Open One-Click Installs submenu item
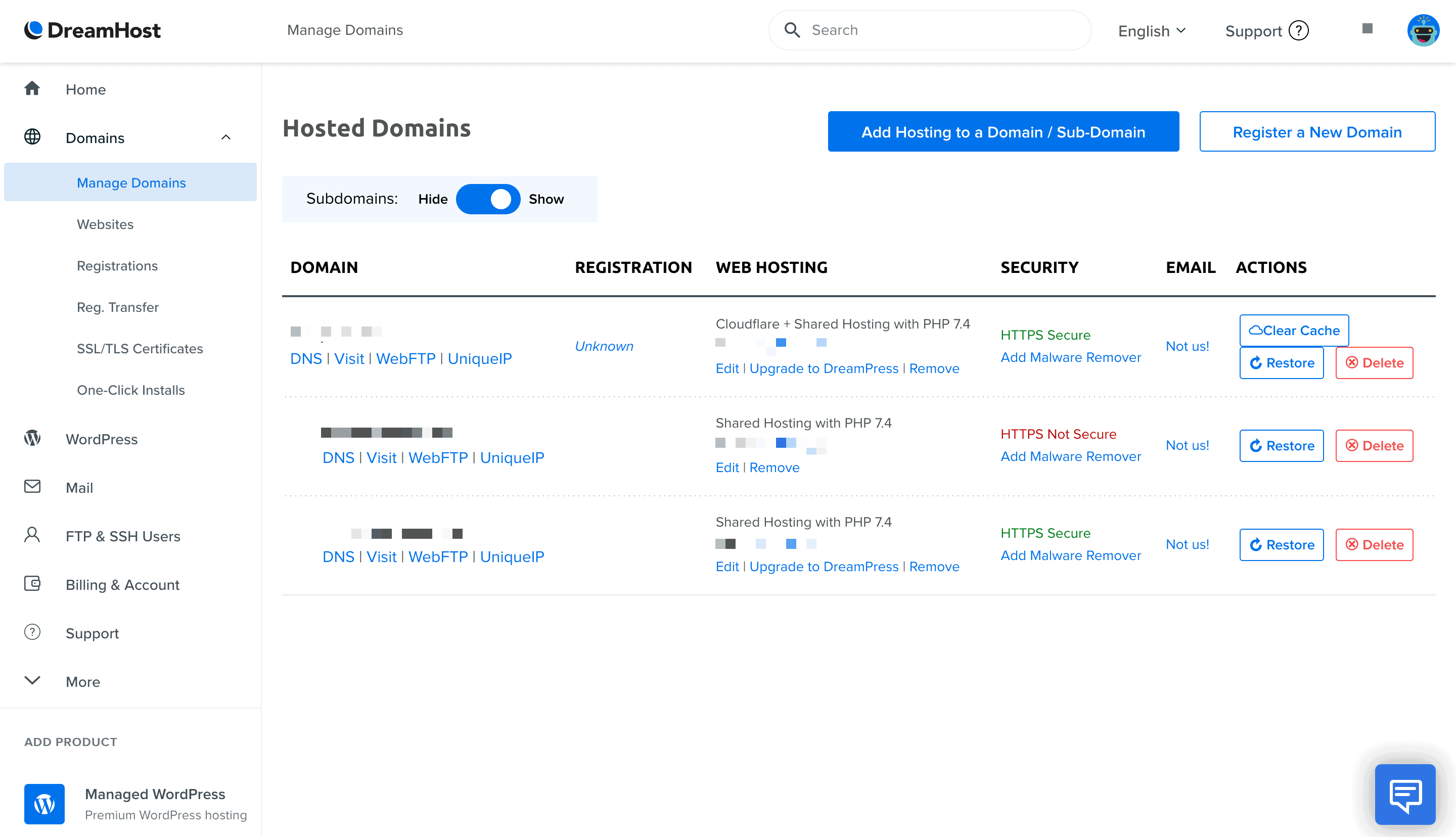Image resolution: width=1456 pixels, height=837 pixels. click(131, 390)
